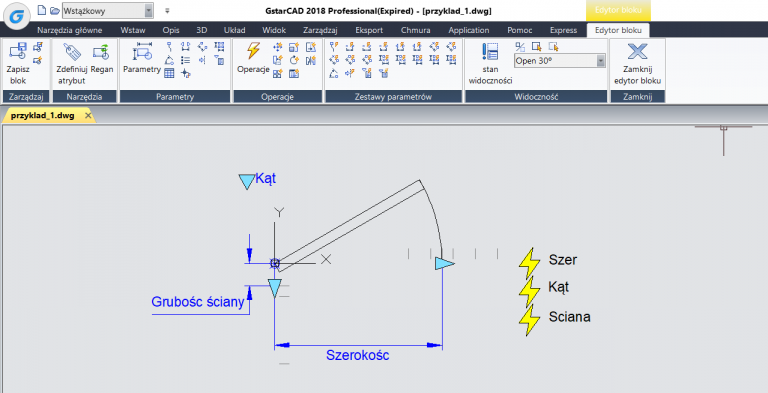Viewport: 768px width, 393px height.
Task: Open the Opis ribbon tab
Action: pyautogui.click(x=171, y=30)
